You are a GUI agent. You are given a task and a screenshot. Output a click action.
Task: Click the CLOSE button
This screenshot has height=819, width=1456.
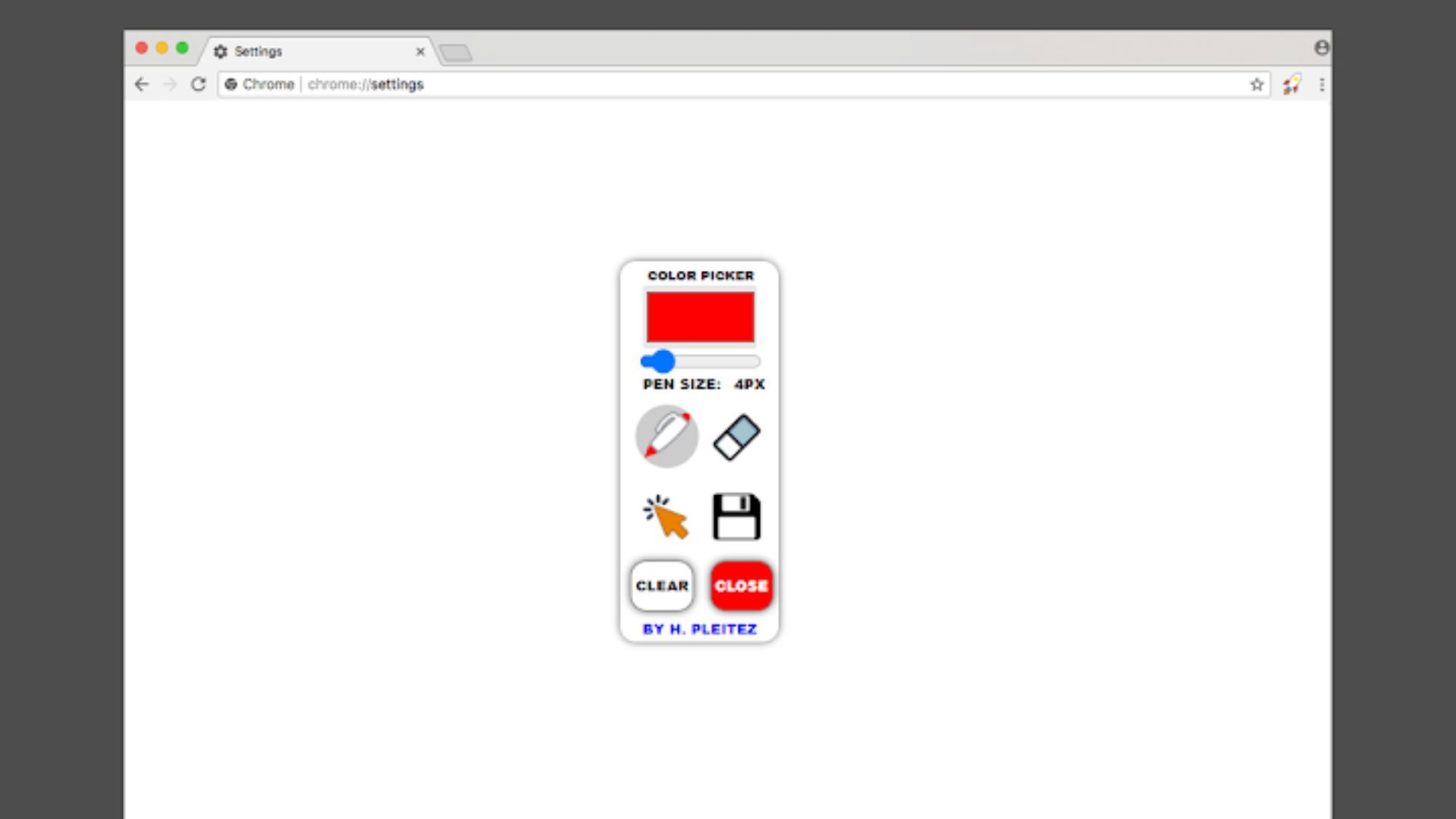click(x=740, y=585)
